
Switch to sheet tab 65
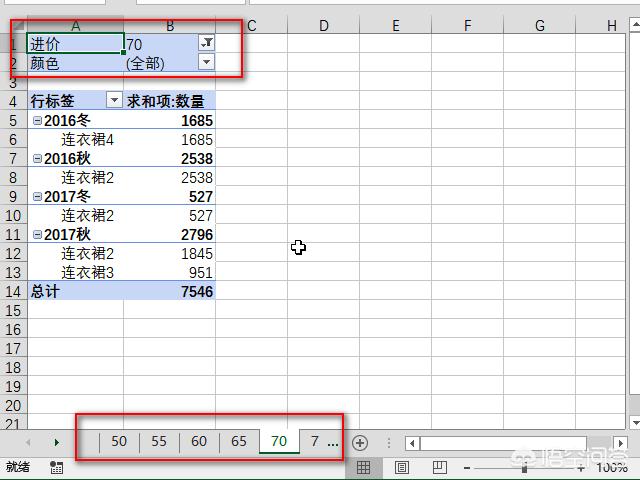point(239,441)
